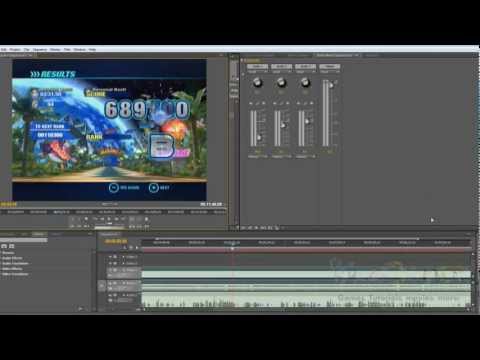
Task: Mute the third mixer track
Action: click(299, 104)
